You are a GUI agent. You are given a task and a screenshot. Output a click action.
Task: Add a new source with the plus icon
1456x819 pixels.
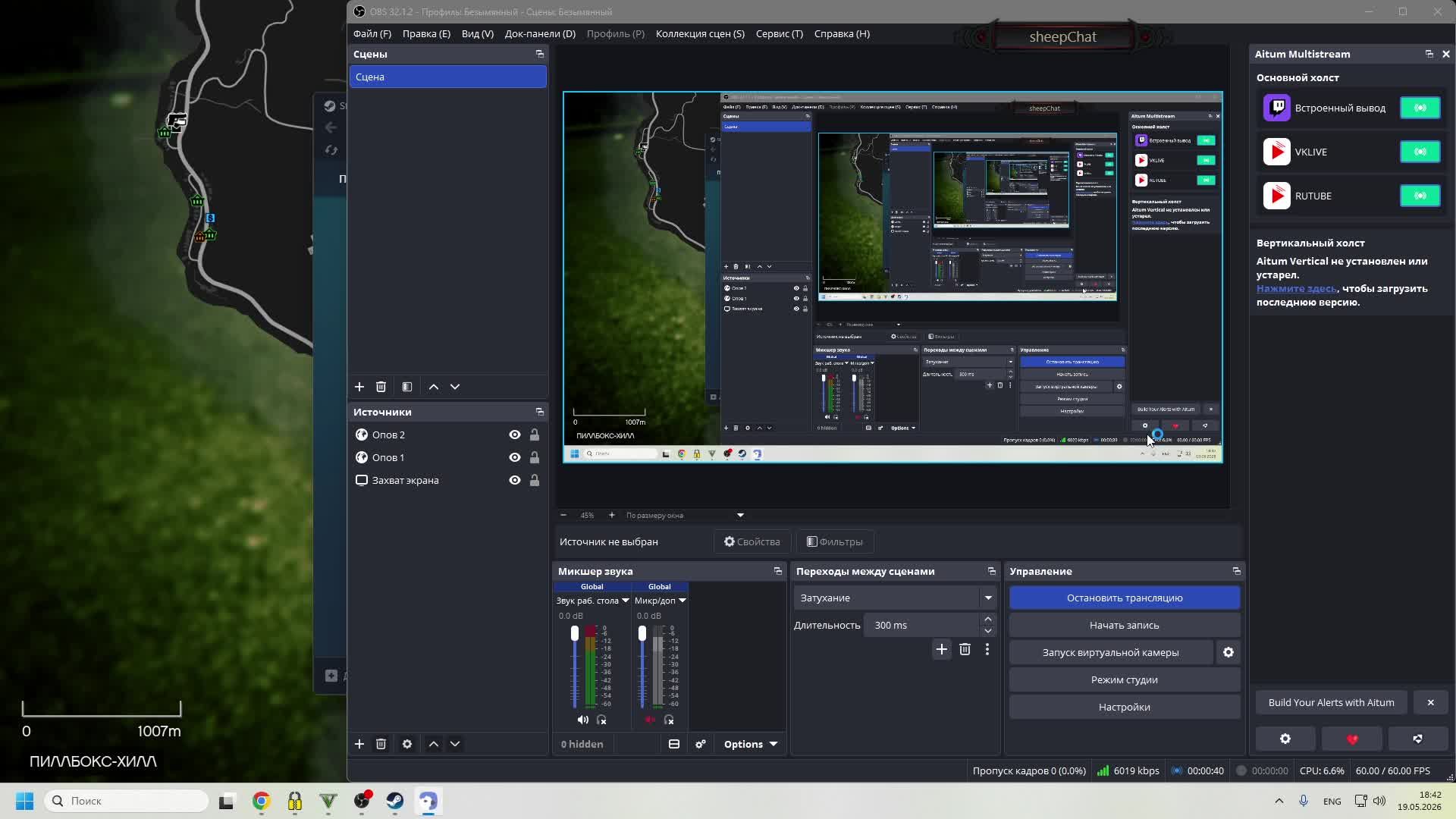pos(359,744)
